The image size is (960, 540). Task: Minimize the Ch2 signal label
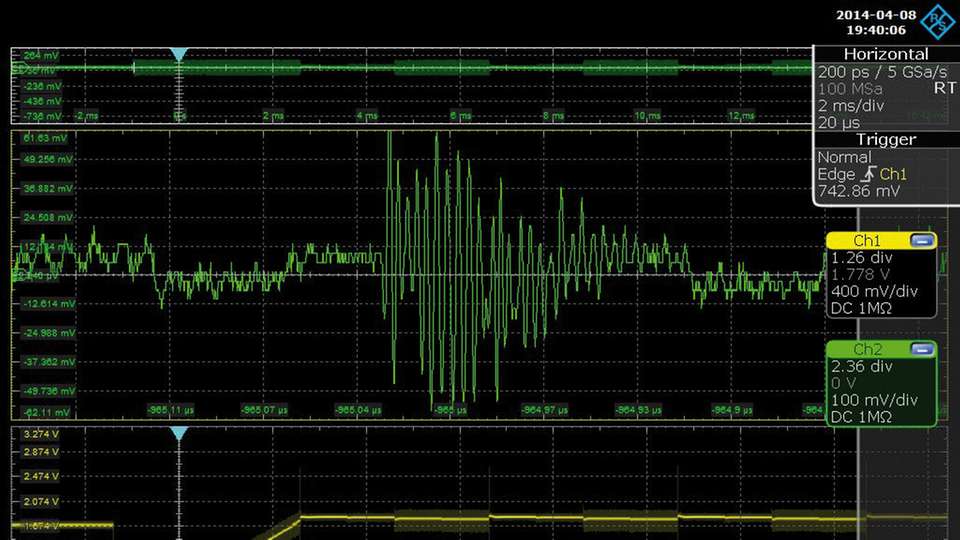[922, 349]
